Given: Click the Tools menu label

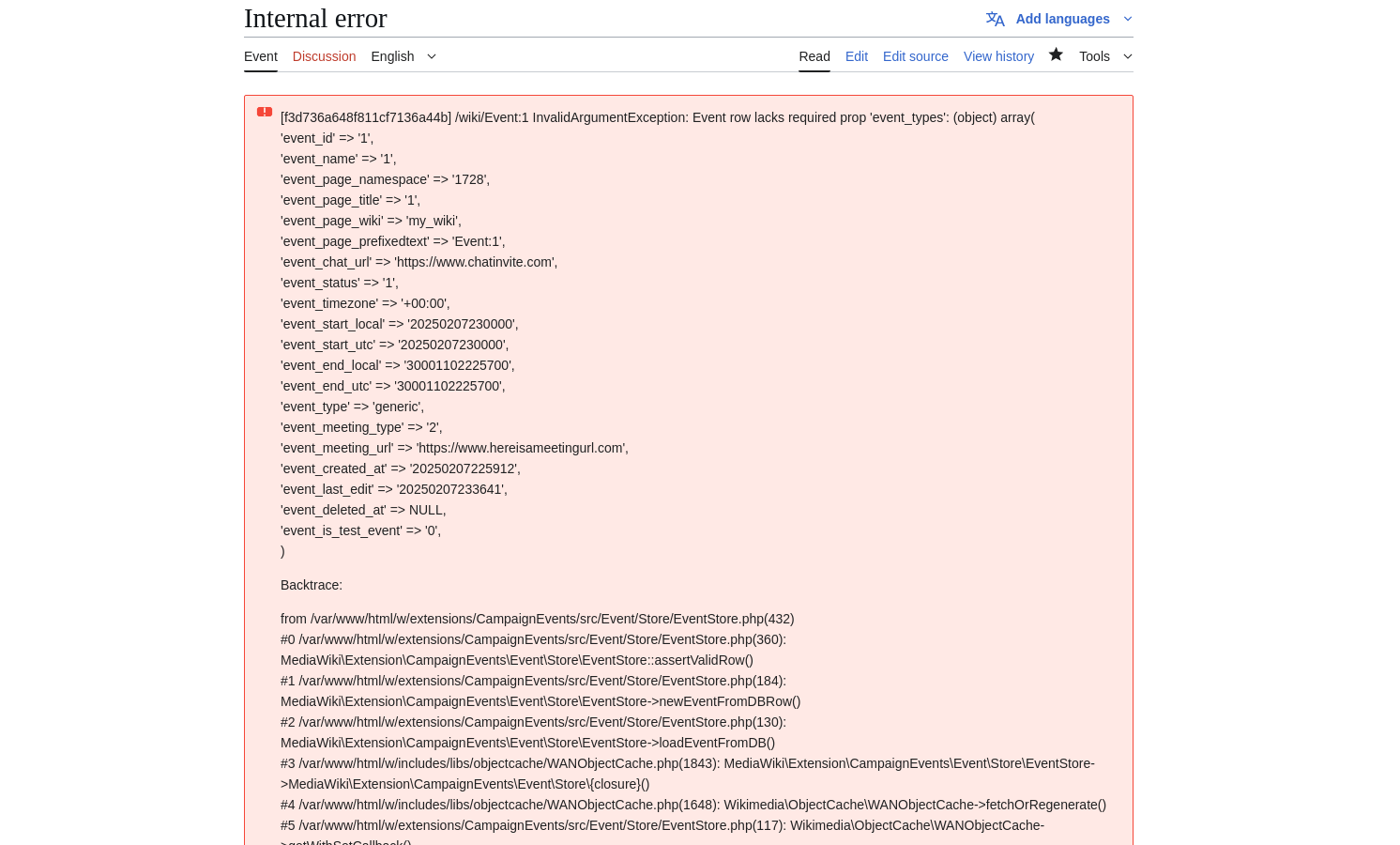Looking at the screenshot, I should pos(1094,56).
